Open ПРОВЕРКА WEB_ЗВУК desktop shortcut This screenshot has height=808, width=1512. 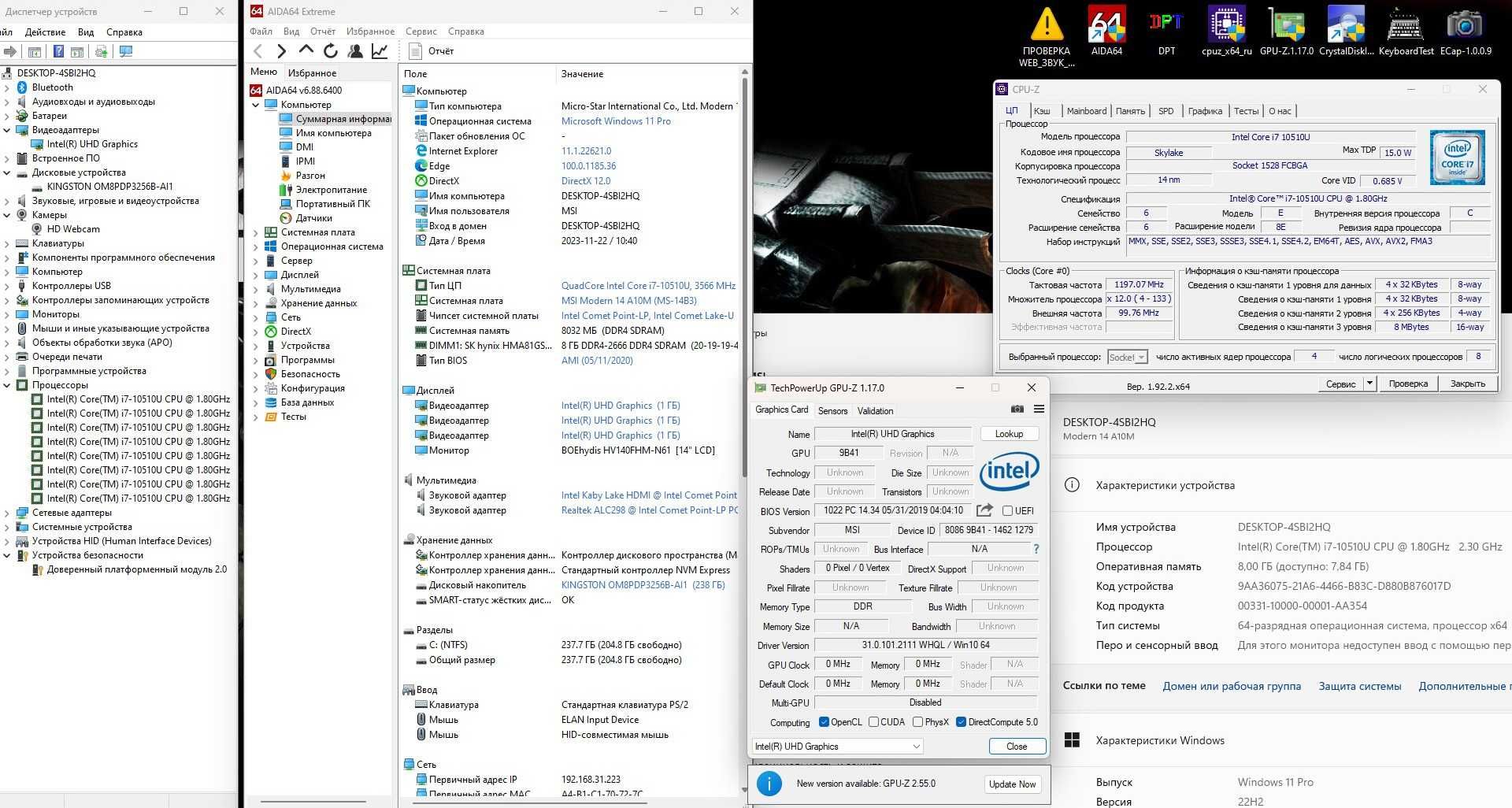coord(1047,36)
